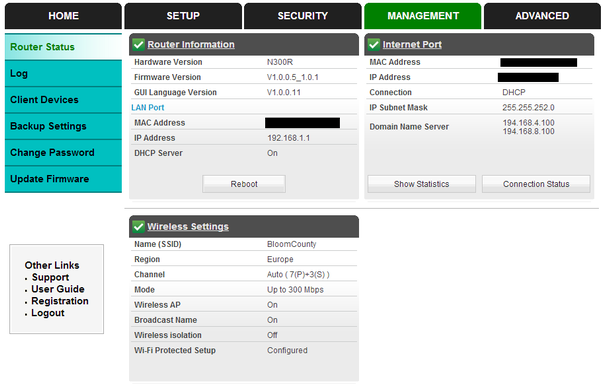Click the Reboot button
Viewport: 610px width, 384px height.
tap(244, 184)
